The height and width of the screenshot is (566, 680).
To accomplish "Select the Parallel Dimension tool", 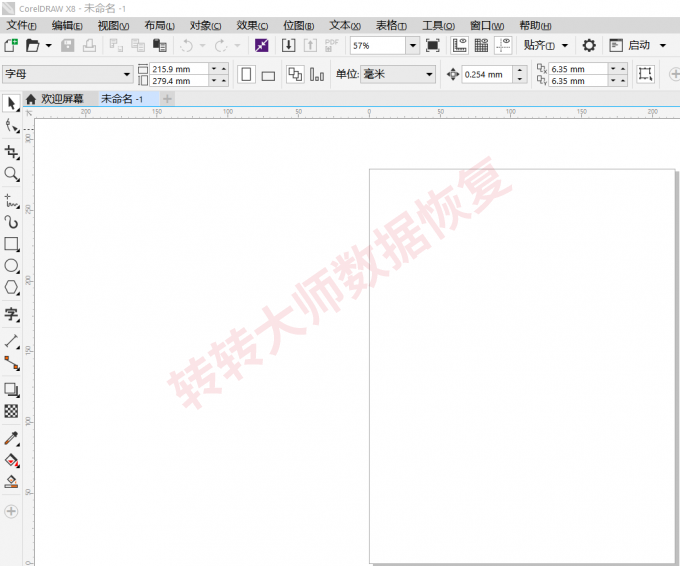I will [11, 341].
